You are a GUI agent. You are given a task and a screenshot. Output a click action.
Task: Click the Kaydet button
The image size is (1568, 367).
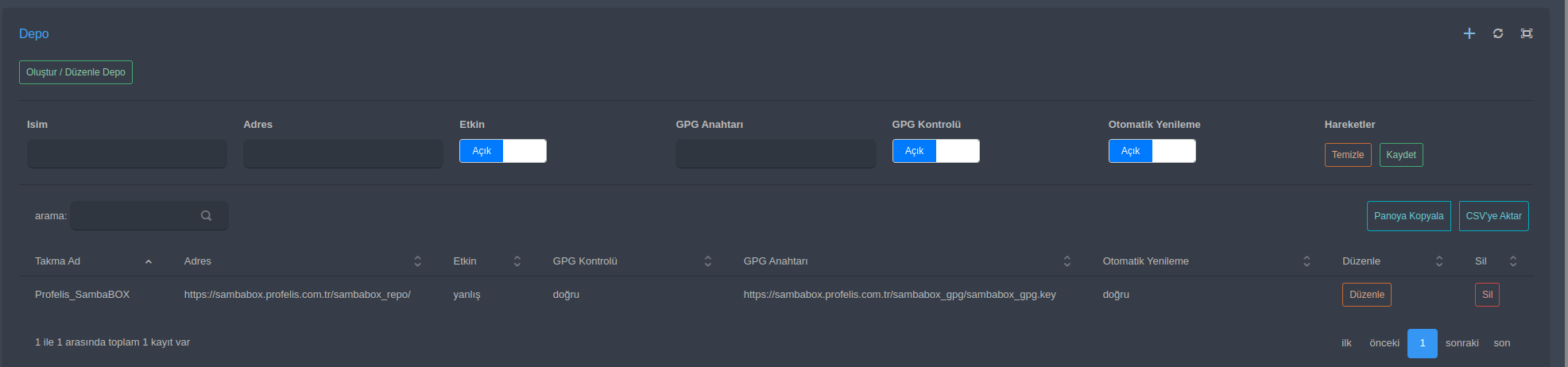click(1401, 155)
